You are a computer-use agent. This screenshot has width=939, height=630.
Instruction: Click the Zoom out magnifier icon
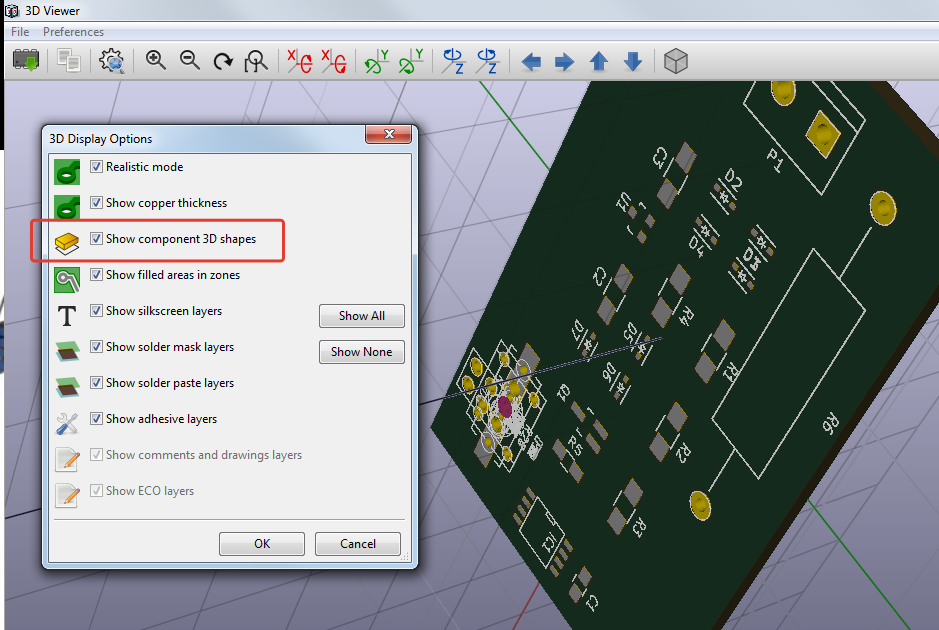pos(190,61)
